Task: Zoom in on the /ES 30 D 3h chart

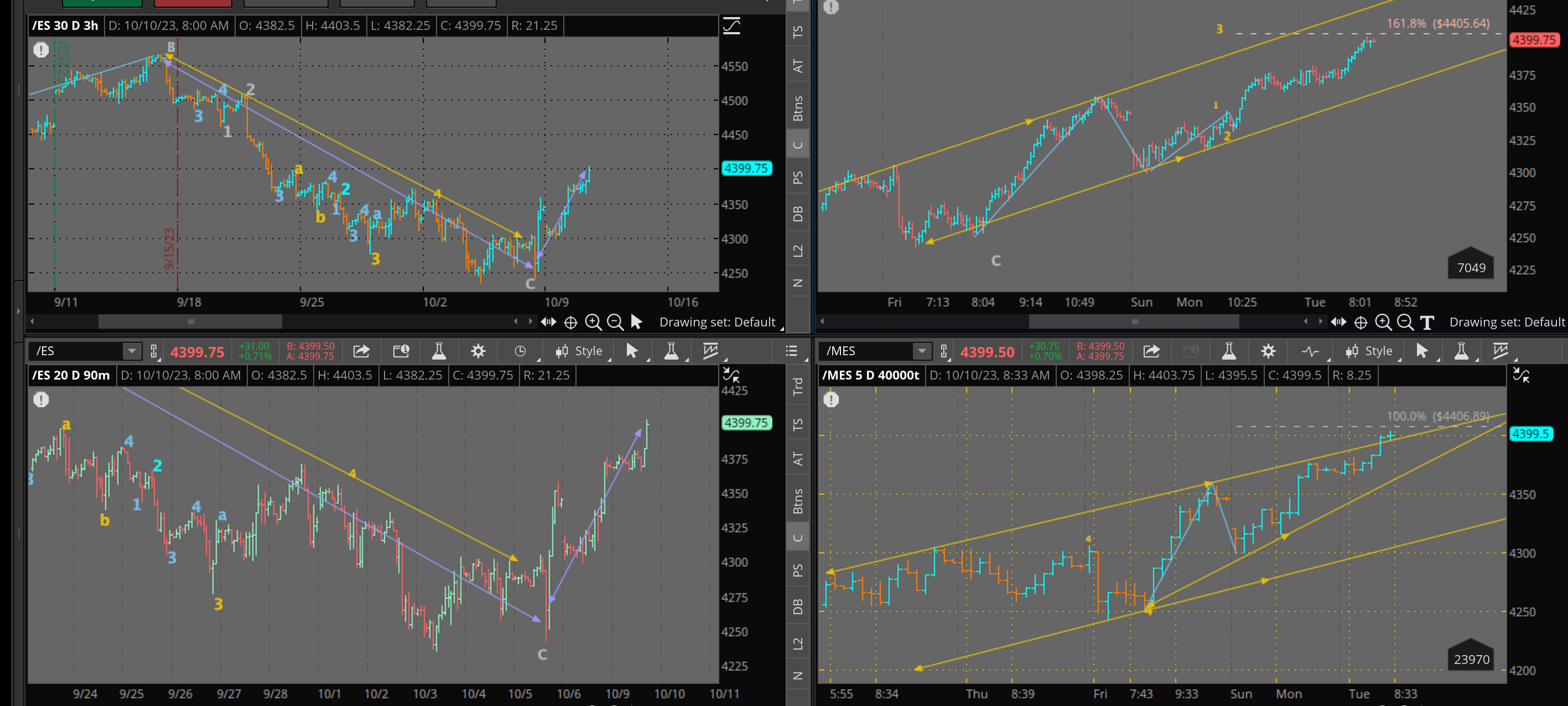Action: pos(593,322)
